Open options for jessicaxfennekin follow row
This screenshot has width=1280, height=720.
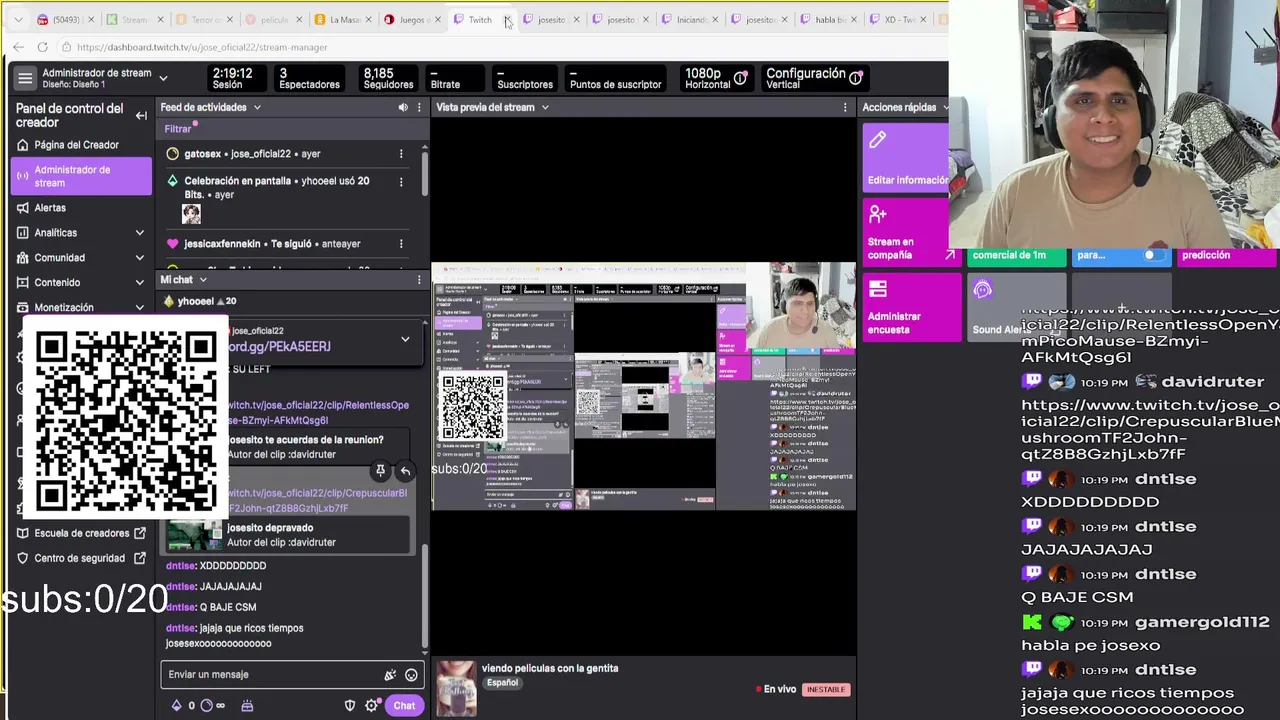[x=401, y=244]
